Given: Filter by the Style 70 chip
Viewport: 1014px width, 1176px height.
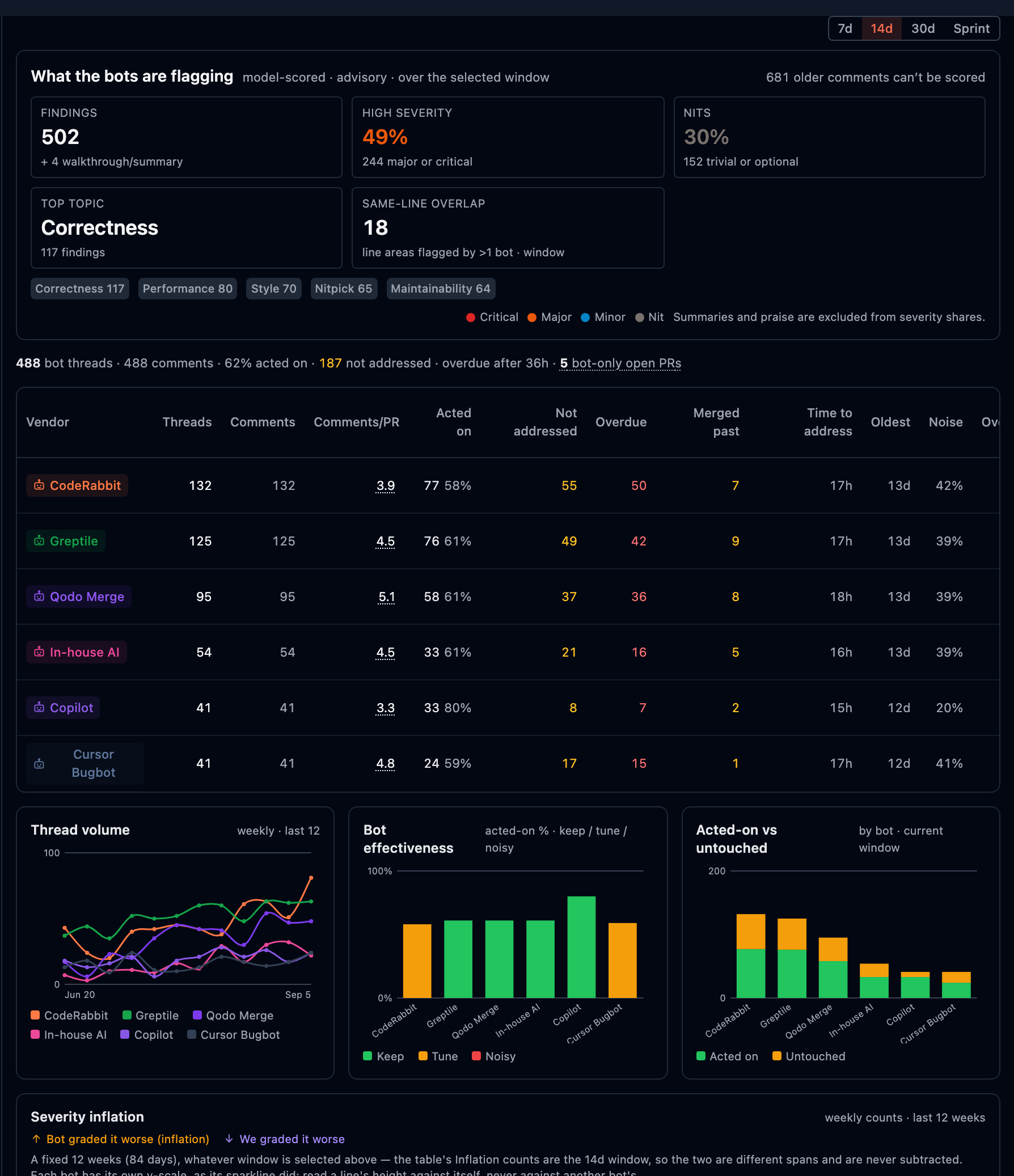Looking at the screenshot, I should coord(274,288).
